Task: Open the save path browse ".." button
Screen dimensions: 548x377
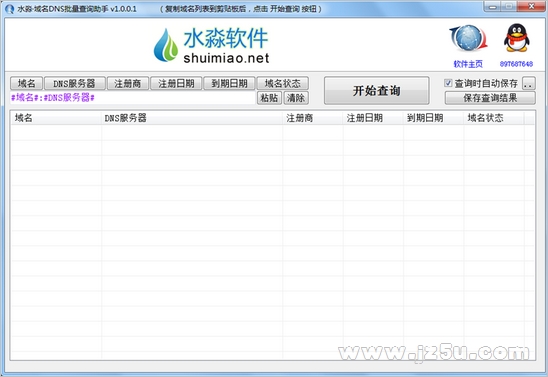Action: click(x=529, y=84)
